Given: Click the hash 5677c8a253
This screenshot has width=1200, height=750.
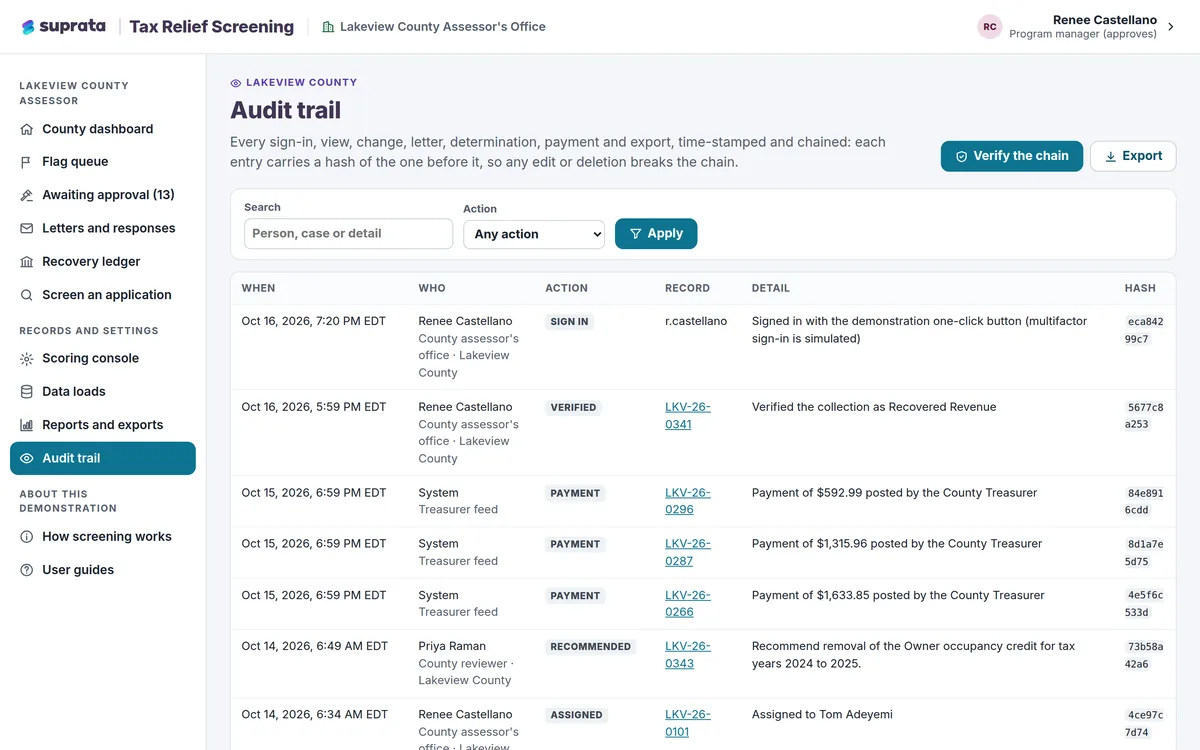Looking at the screenshot, I should coord(1144,416).
